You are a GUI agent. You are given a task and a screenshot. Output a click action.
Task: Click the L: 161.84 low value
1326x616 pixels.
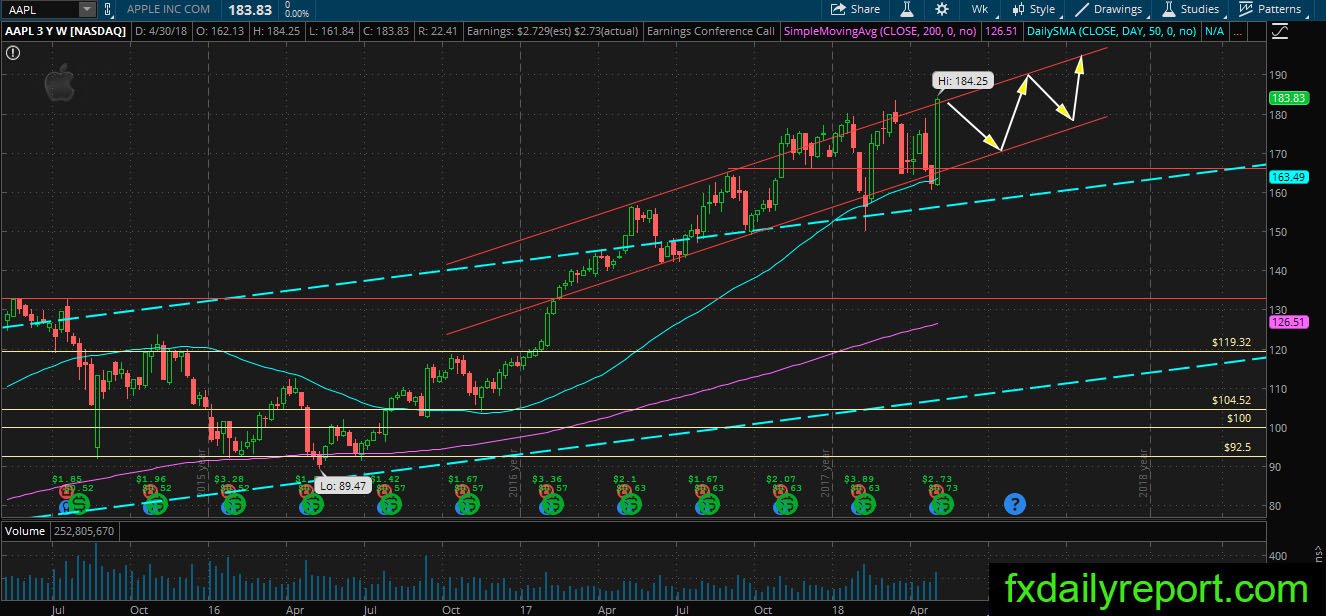[333, 31]
